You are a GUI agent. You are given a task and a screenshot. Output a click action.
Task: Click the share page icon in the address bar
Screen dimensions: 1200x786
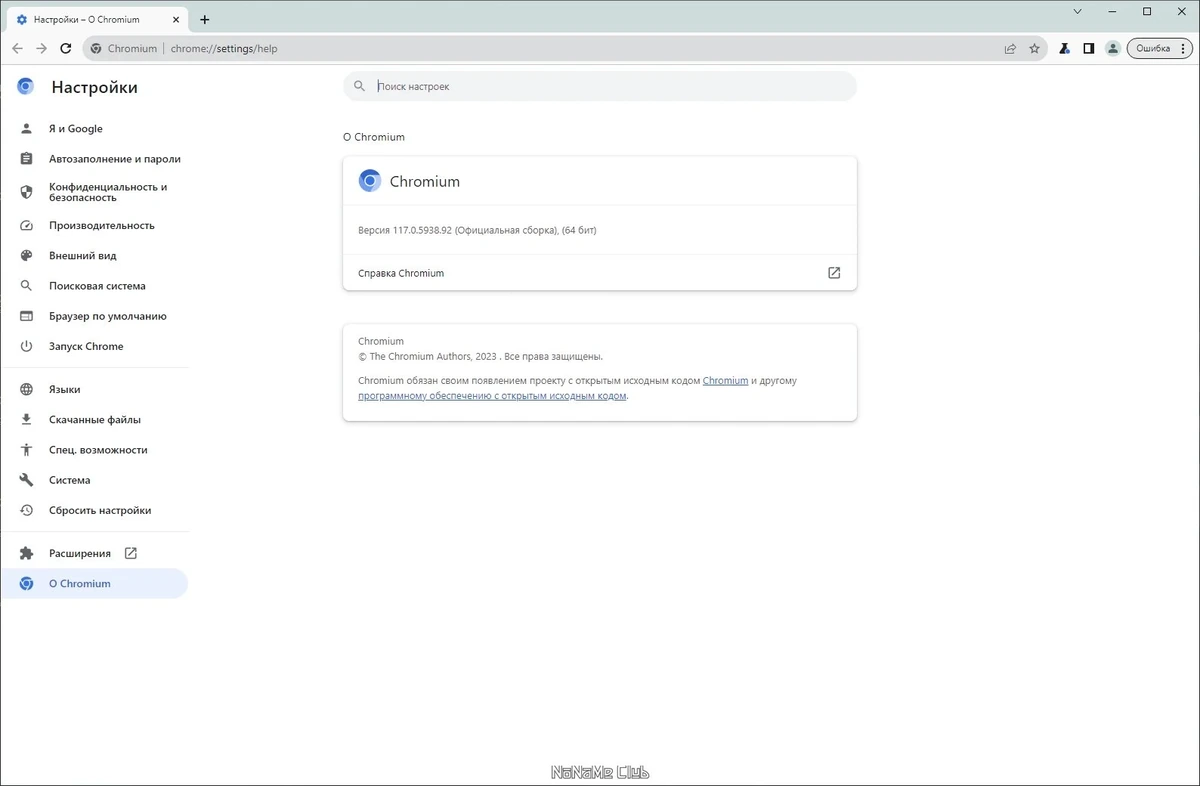click(1010, 48)
